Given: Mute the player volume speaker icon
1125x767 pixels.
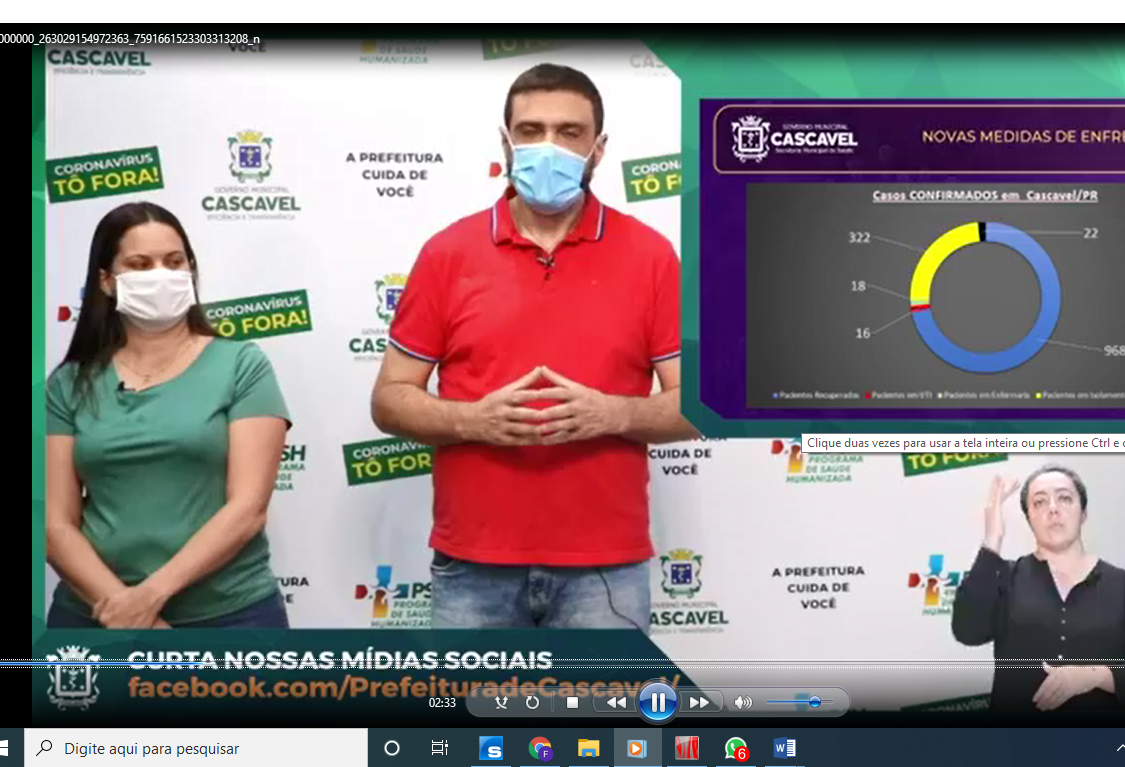Looking at the screenshot, I should (x=743, y=702).
